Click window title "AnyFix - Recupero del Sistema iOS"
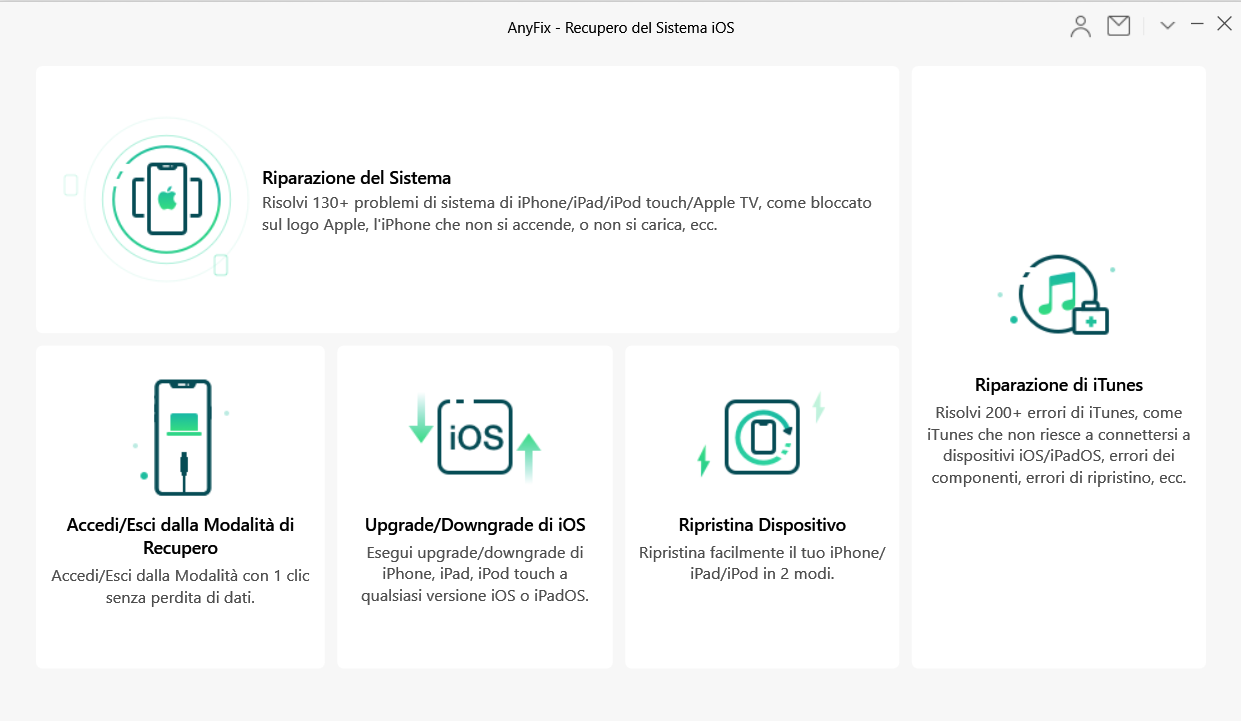 621,28
